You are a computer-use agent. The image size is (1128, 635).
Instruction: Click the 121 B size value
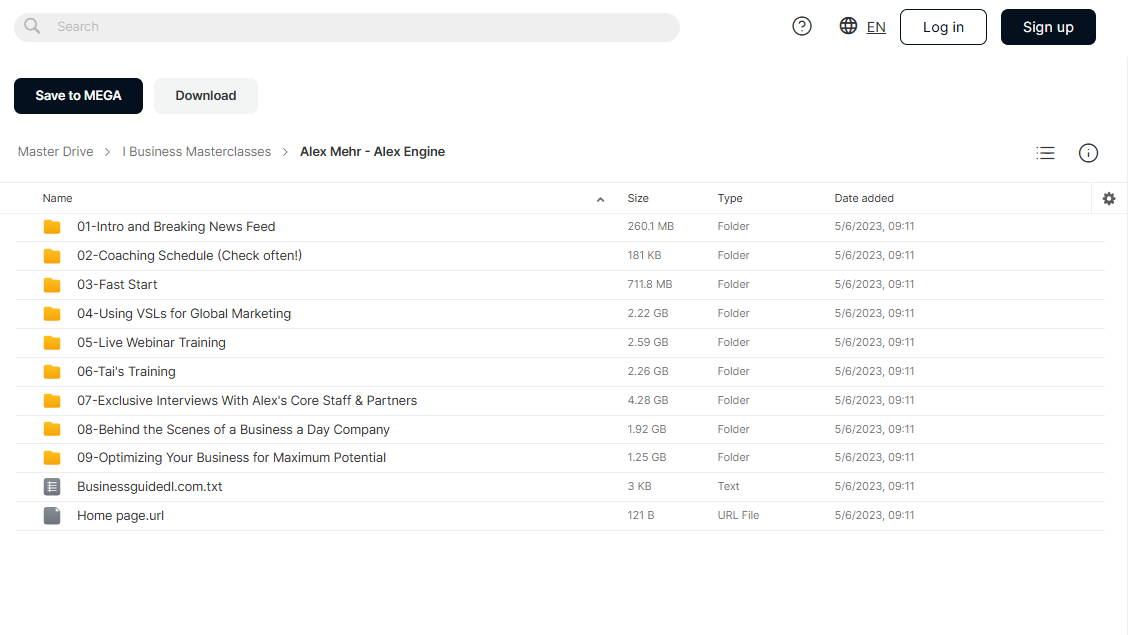pos(641,516)
